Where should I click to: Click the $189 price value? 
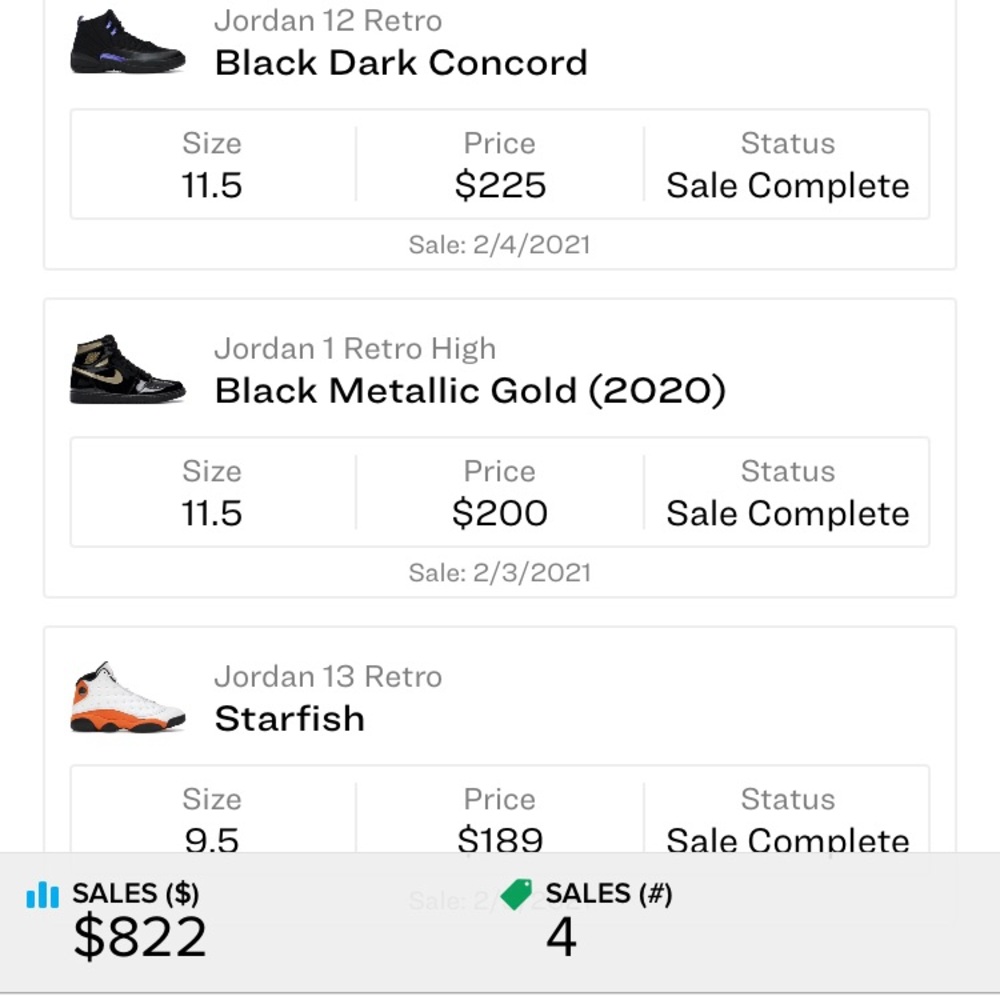500,839
